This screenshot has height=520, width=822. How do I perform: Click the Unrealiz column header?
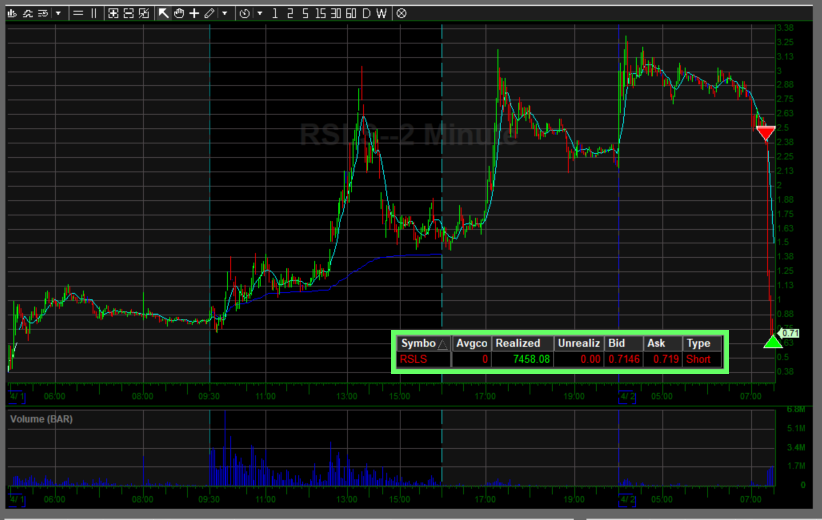[579, 343]
